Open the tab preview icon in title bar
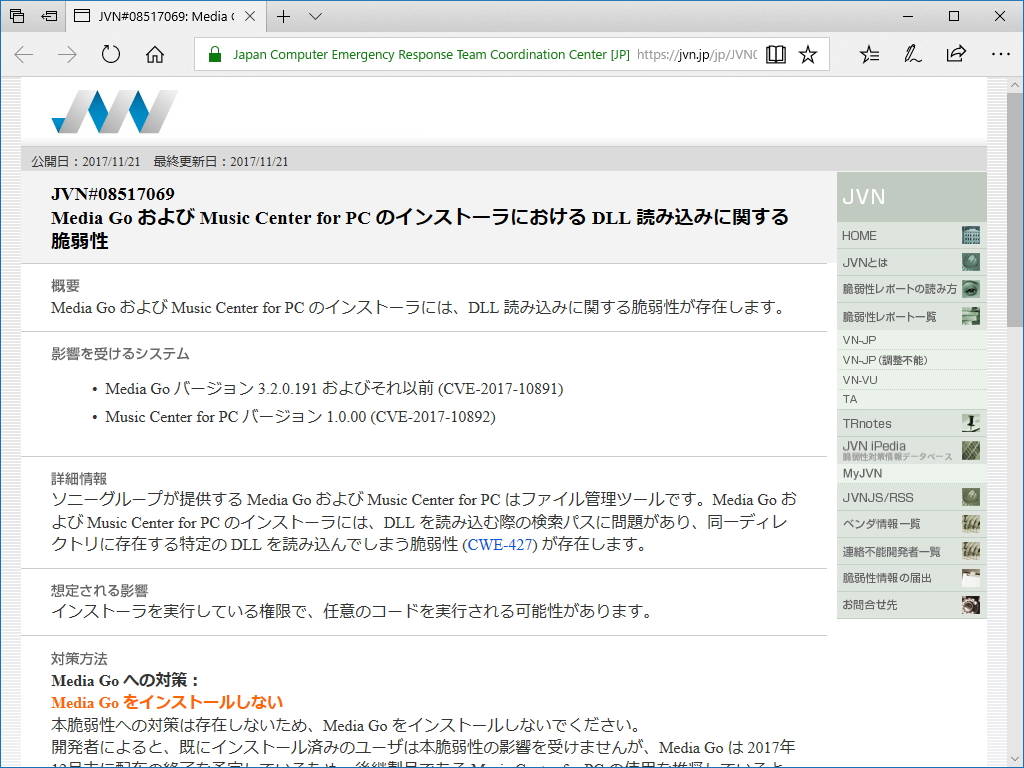1024x768 pixels. coord(18,16)
